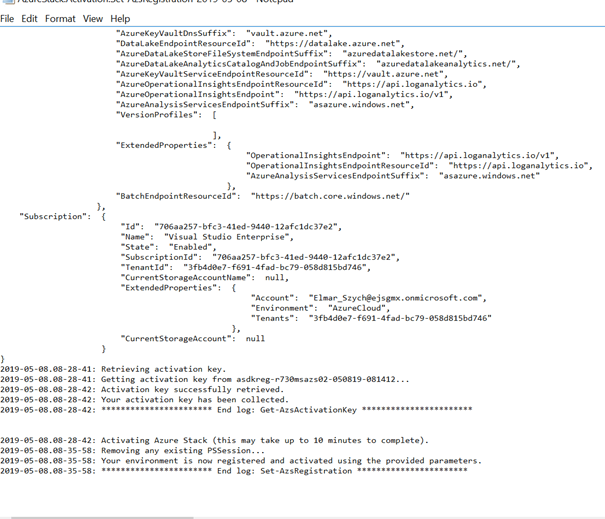Open the Help menu

pyautogui.click(x=120, y=19)
